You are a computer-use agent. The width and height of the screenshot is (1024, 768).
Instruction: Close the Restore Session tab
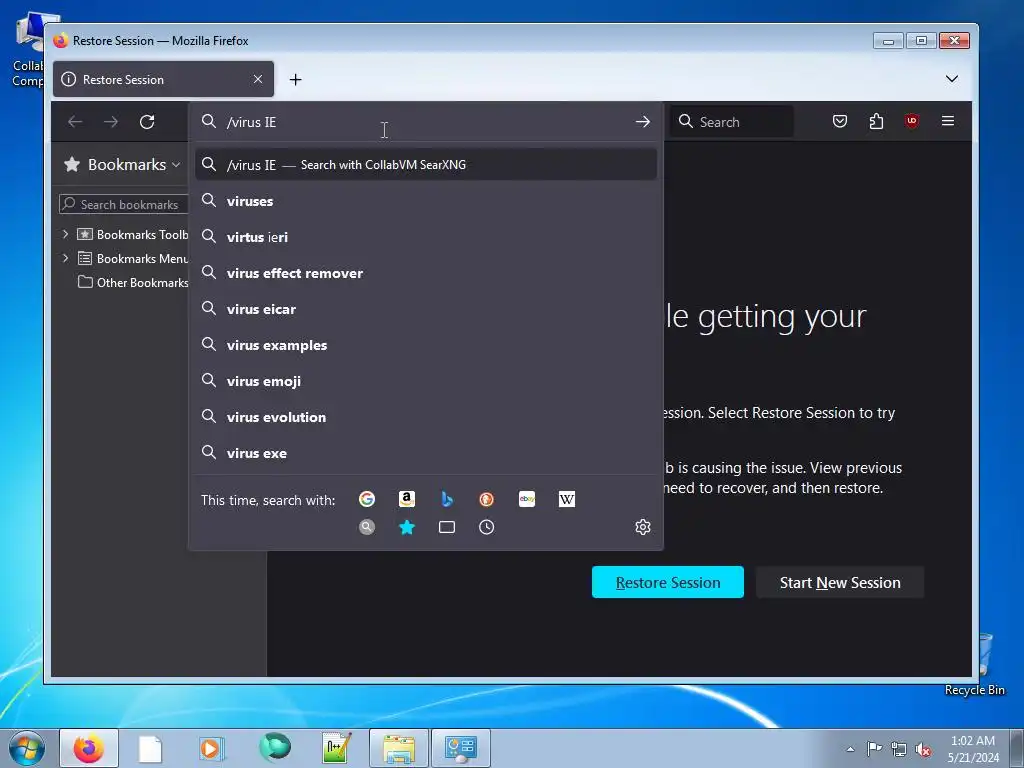[258, 79]
